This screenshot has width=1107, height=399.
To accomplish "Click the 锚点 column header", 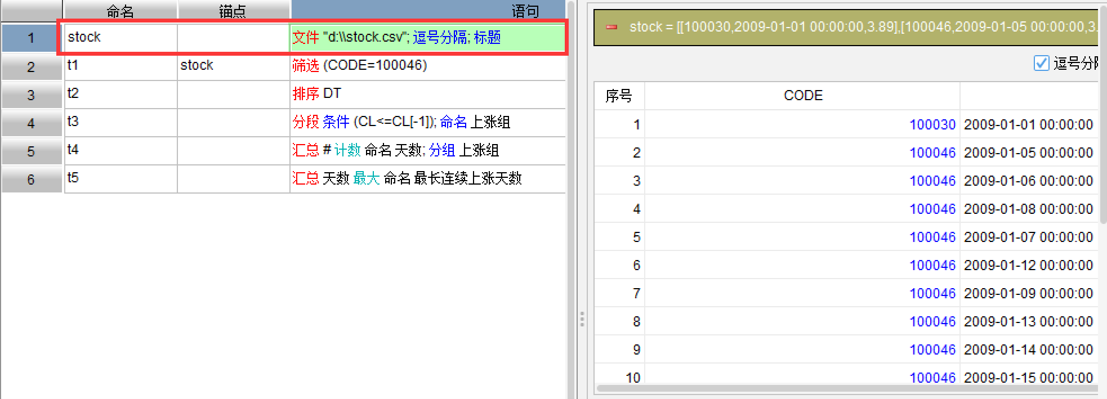I will (x=233, y=11).
